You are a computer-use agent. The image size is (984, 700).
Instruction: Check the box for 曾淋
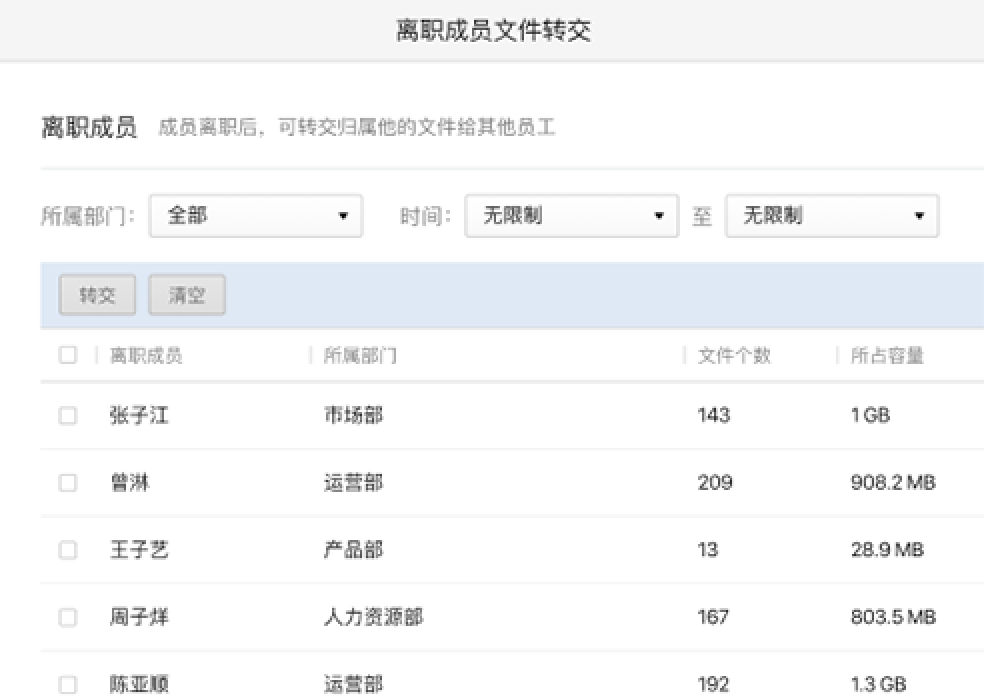click(x=68, y=483)
